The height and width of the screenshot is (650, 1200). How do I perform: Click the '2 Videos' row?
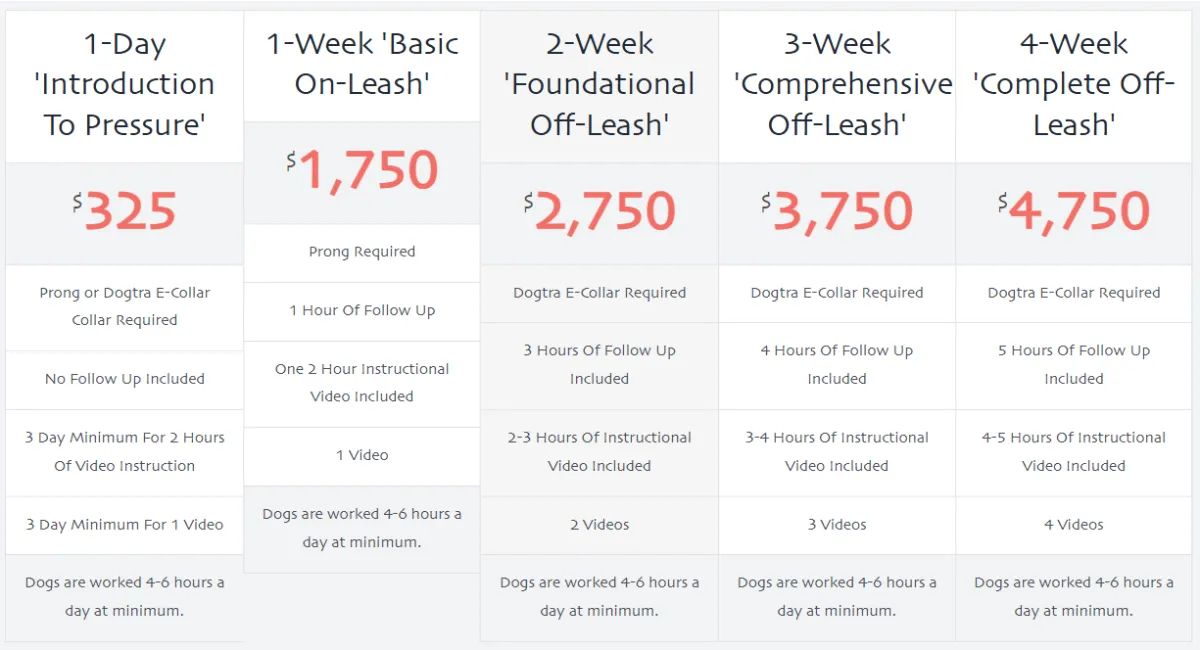pyautogui.click(x=599, y=525)
